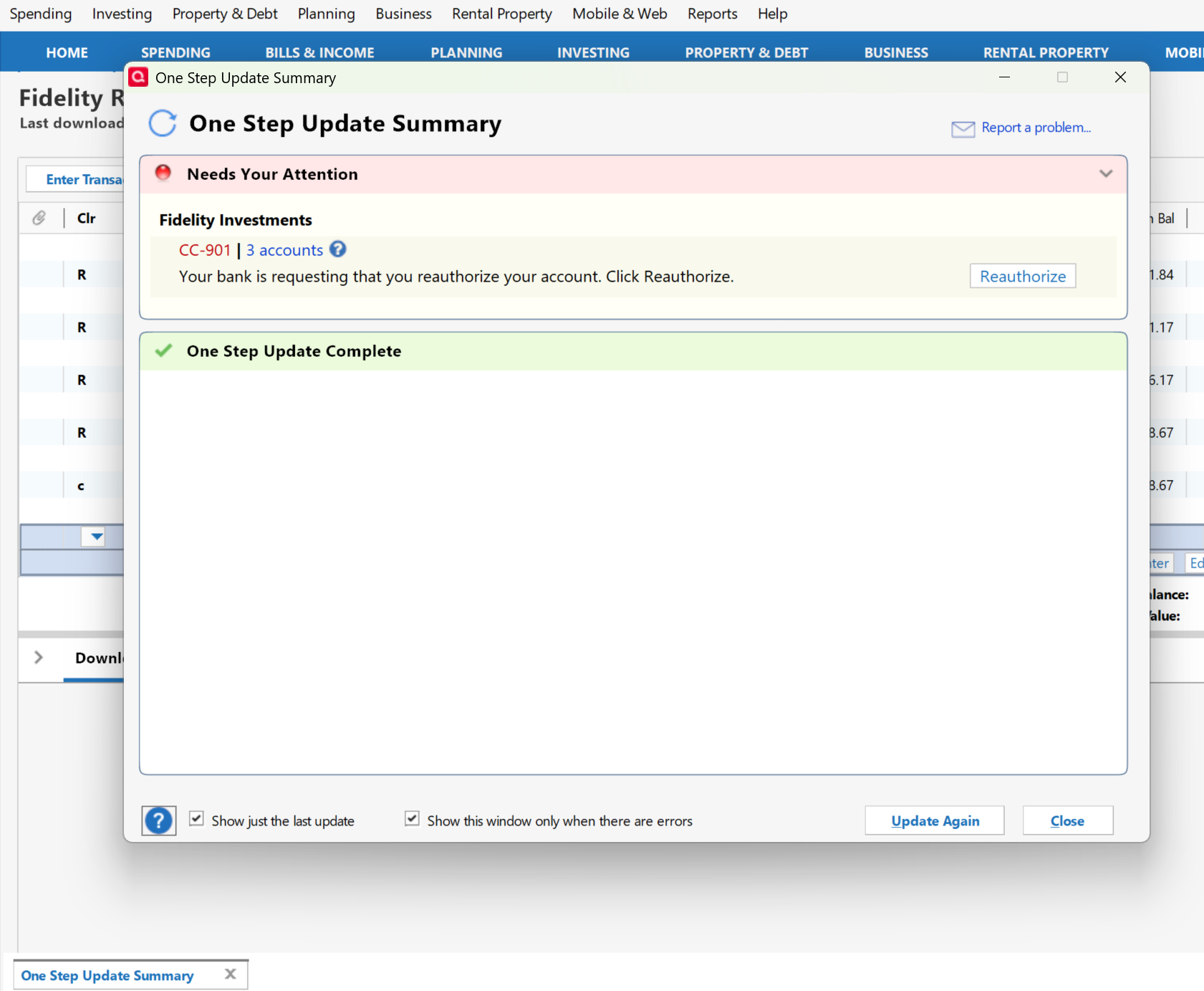Open the CC-901 error help question mark
This screenshot has height=991, width=1204.
pyautogui.click(x=338, y=249)
